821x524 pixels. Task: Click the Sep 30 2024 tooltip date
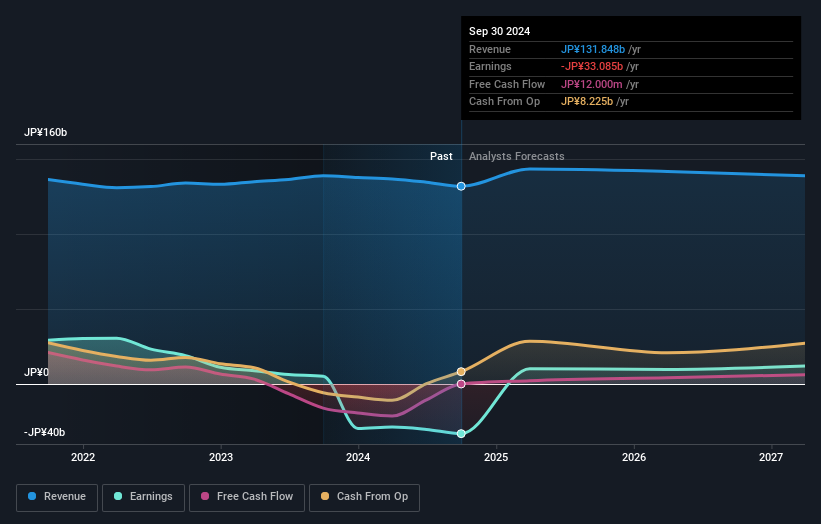coord(500,31)
